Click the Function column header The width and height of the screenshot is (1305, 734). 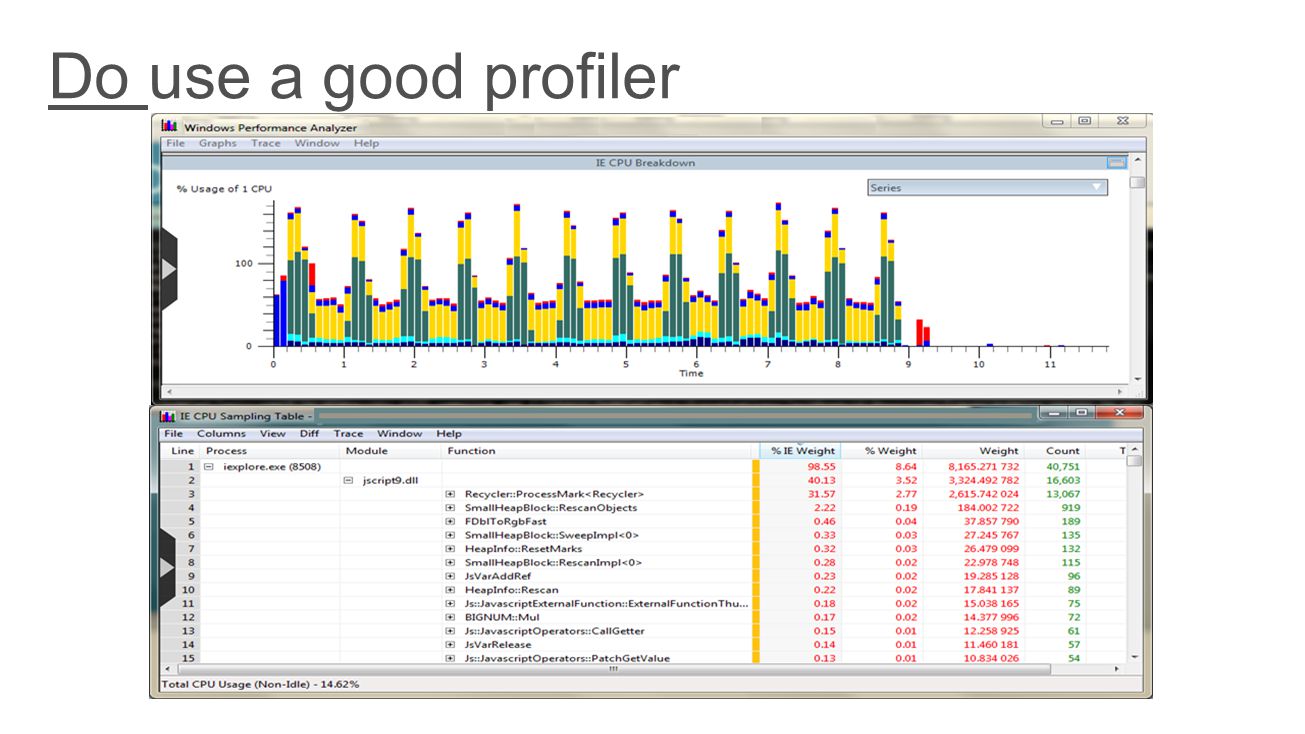point(472,451)
